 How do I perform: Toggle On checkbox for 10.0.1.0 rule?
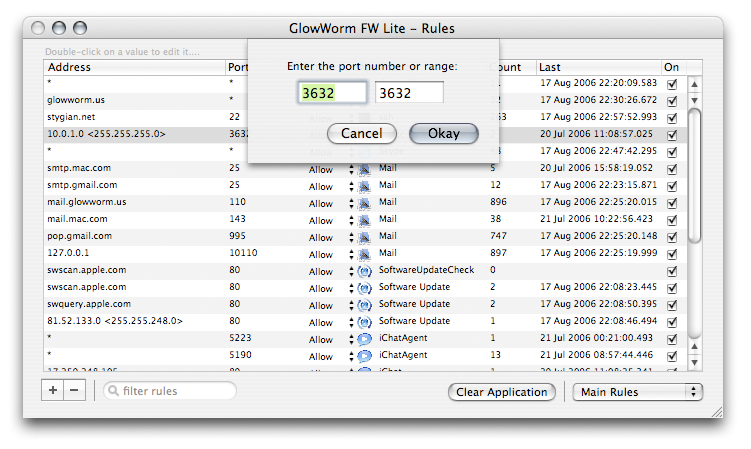click(x=672, y=135)
